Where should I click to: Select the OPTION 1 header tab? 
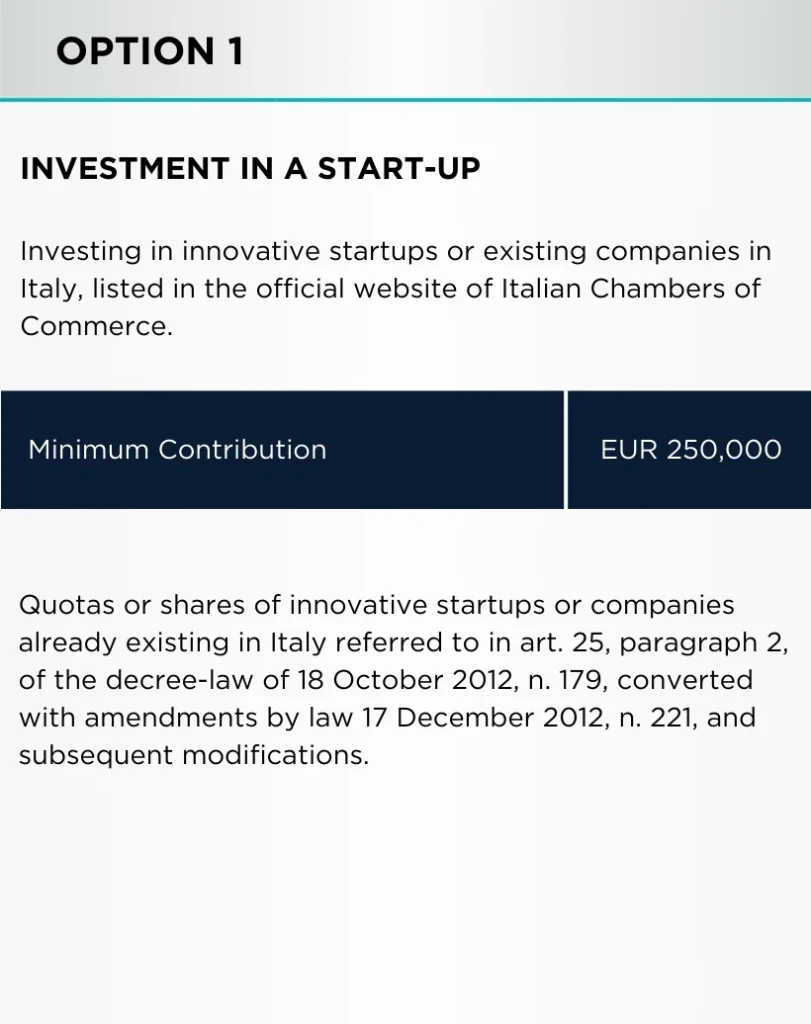pyautogui.click(x=150, y=51)
